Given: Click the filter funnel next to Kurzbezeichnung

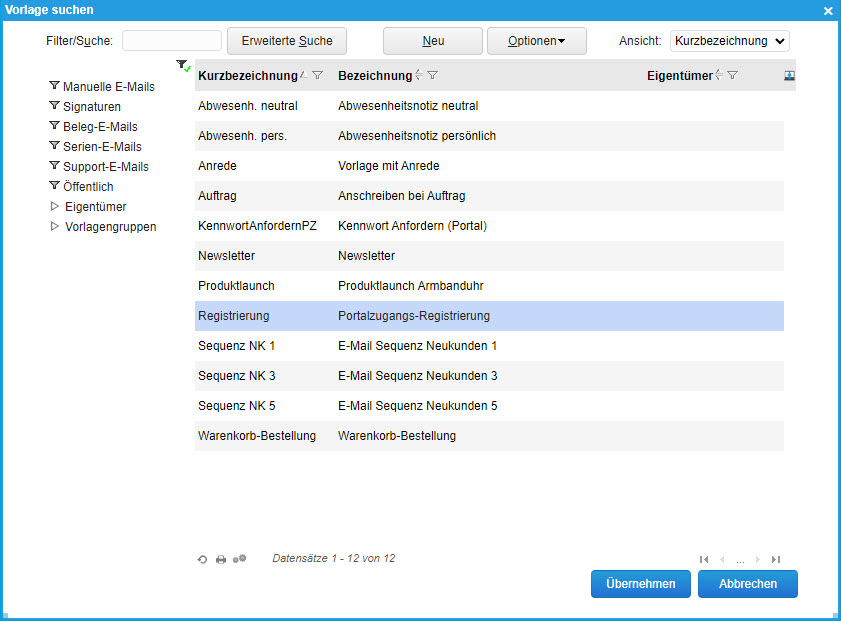Looking at the screenshot, I should pyautogui.click(x=317, y=76).
